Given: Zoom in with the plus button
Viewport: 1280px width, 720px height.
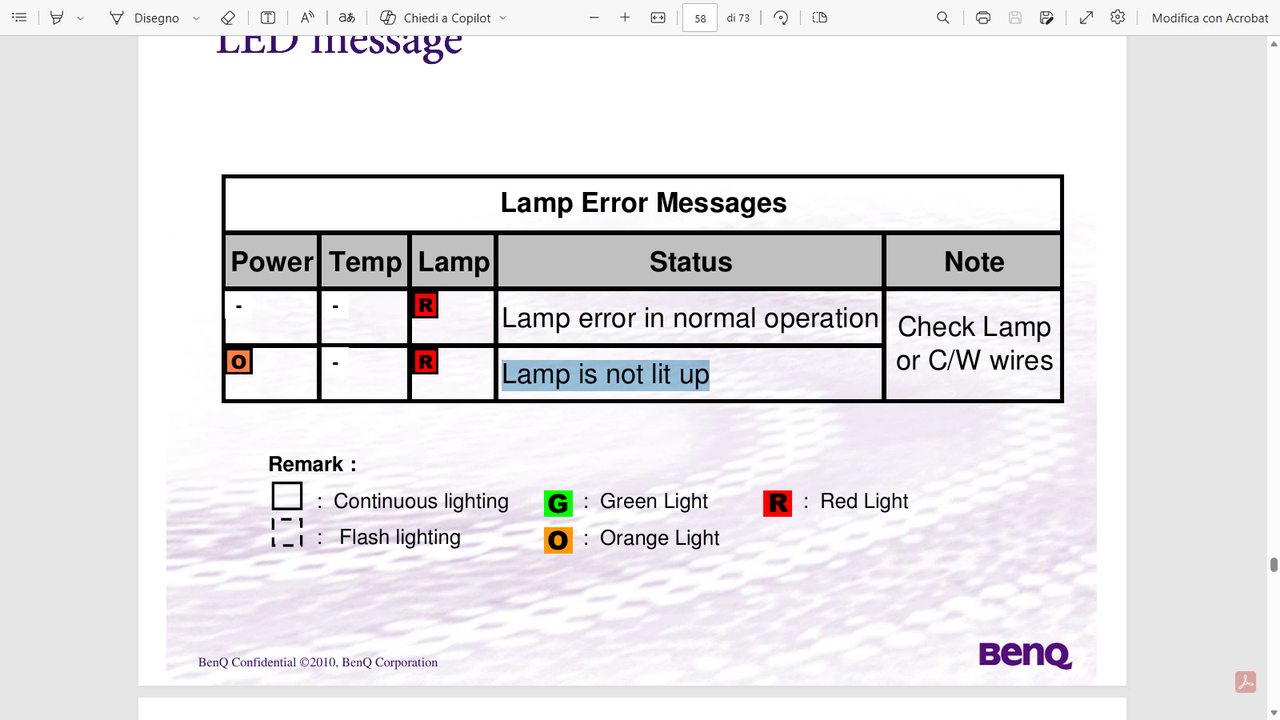Looking at the screenshot, I should 625,18.
